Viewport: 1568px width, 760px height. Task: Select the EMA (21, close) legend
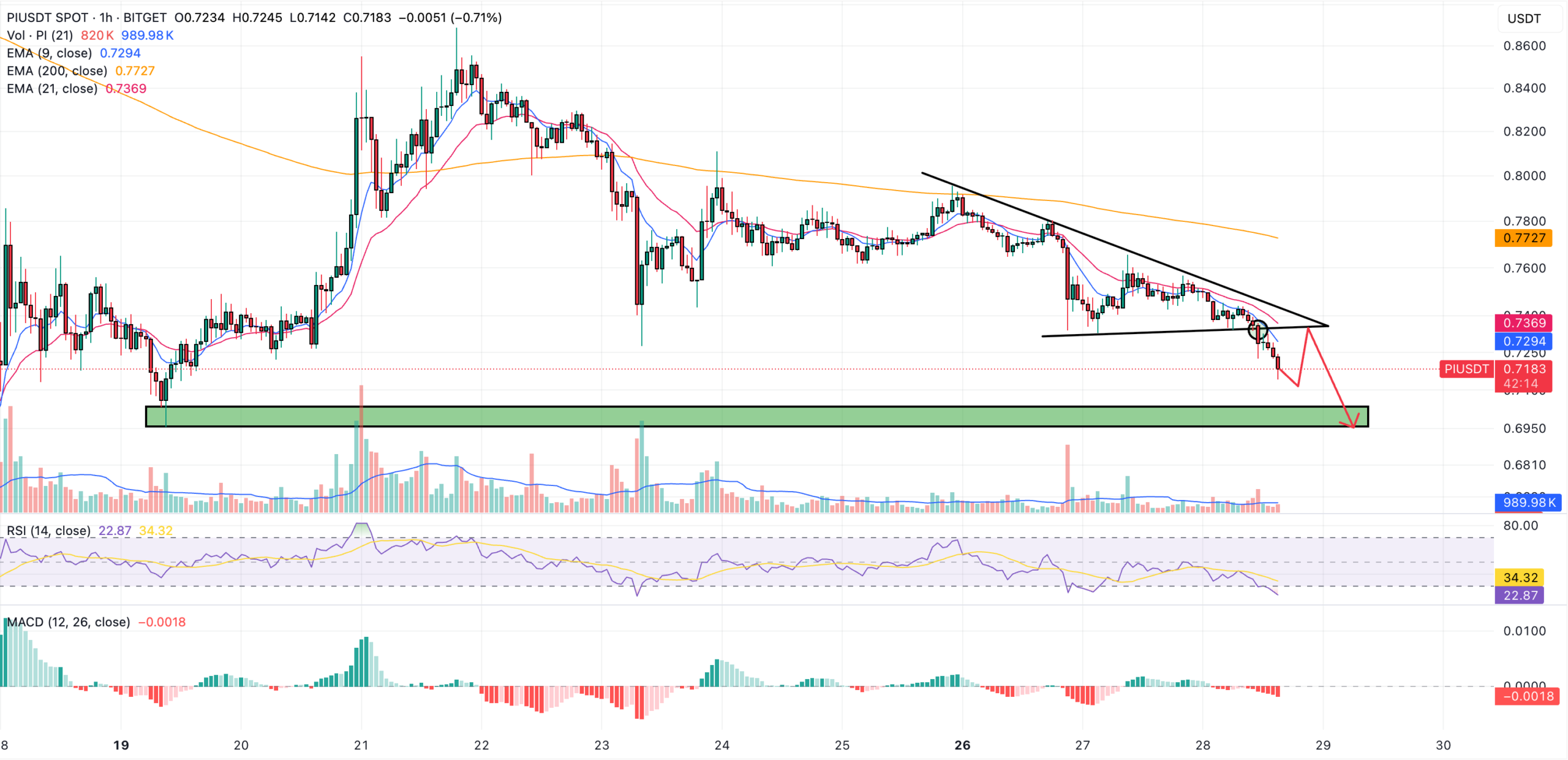tap(52, 88)
